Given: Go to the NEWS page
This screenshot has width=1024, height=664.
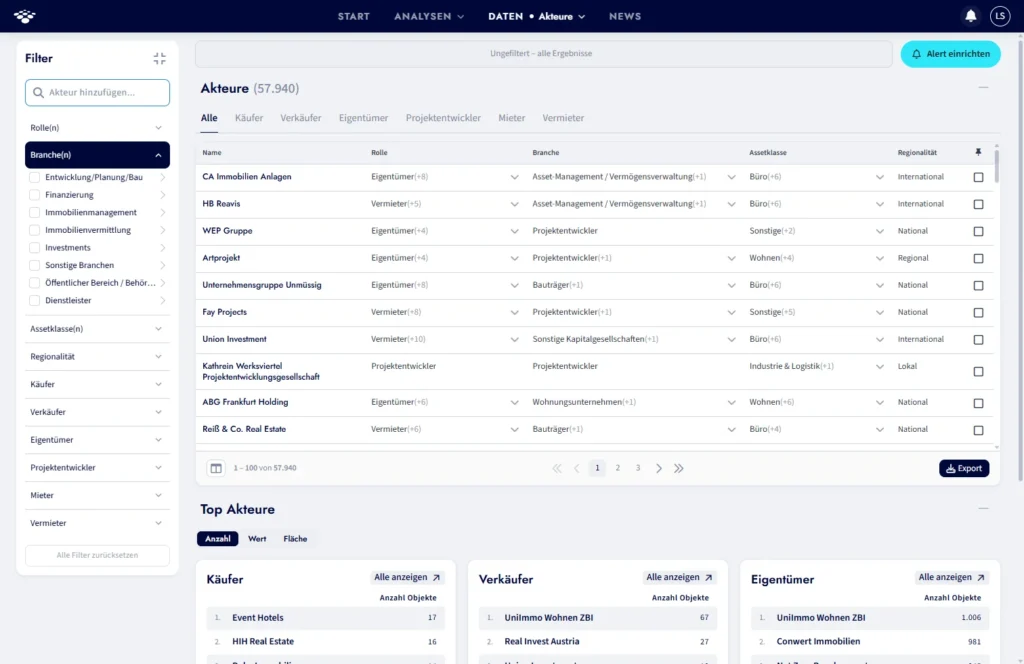Looking at the screenshot, I should tap(624, 16).
